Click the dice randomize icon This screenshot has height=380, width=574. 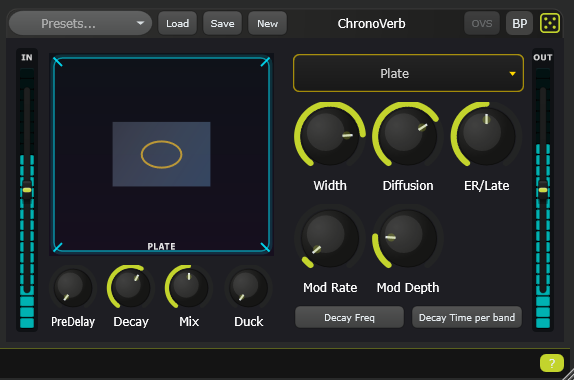[550, 23]
